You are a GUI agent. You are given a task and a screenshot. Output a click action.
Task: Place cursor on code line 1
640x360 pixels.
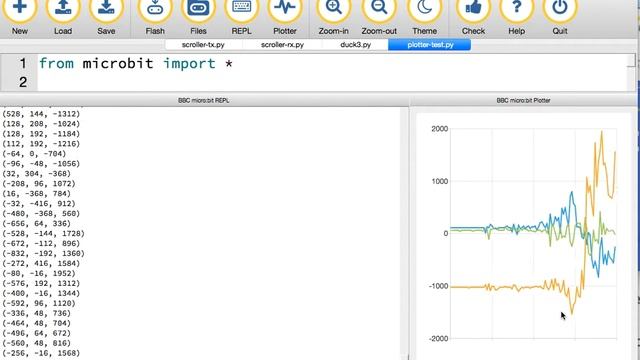coord(333,64)
